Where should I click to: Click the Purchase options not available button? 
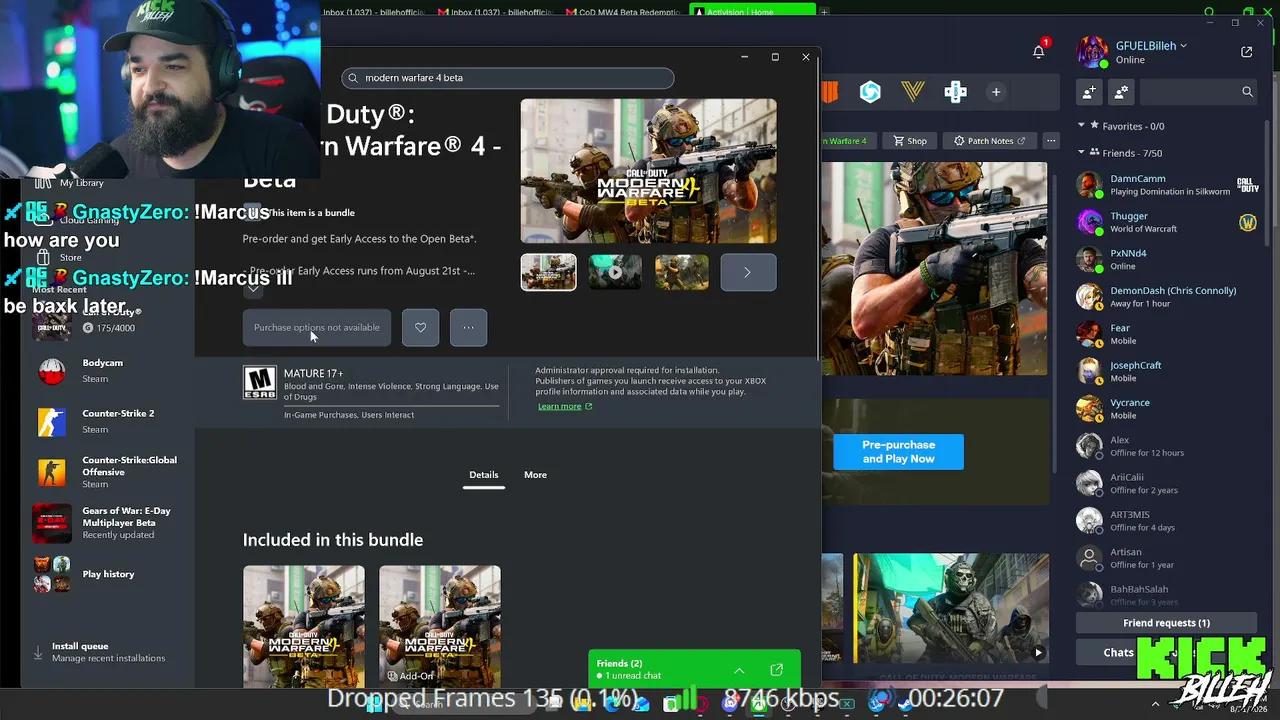[x=317, y=327]
